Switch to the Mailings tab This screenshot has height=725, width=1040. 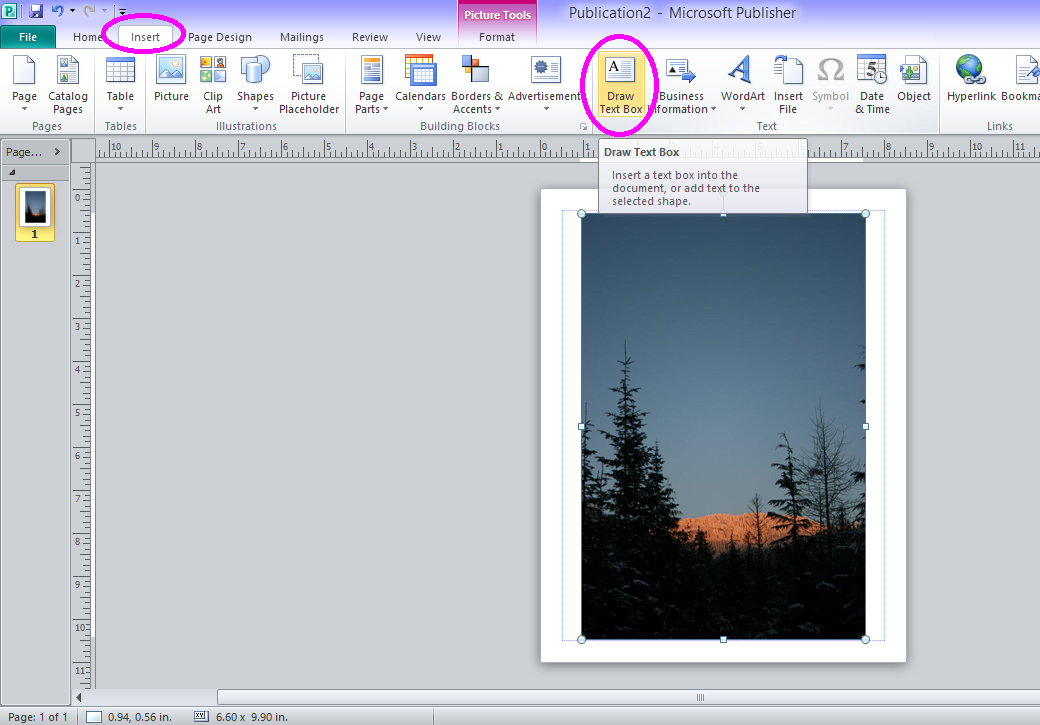click(x=302, y=37)
